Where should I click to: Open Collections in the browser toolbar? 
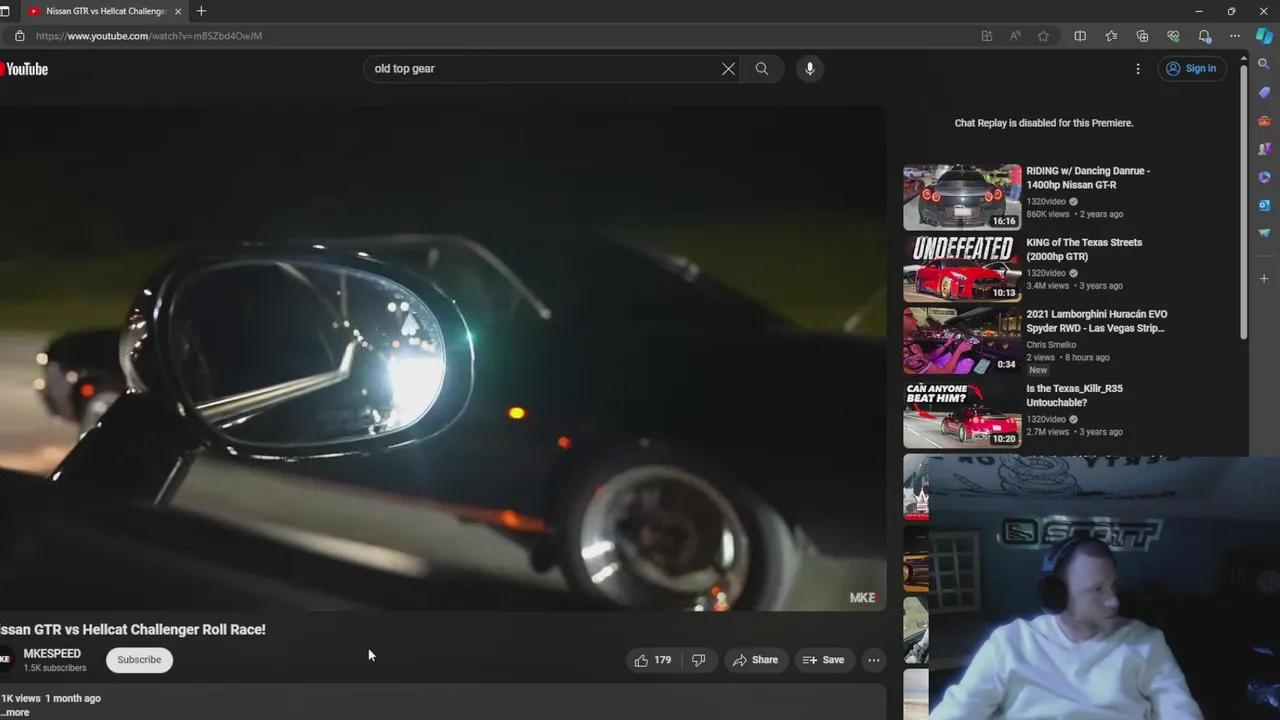[x=1142, y=36]
